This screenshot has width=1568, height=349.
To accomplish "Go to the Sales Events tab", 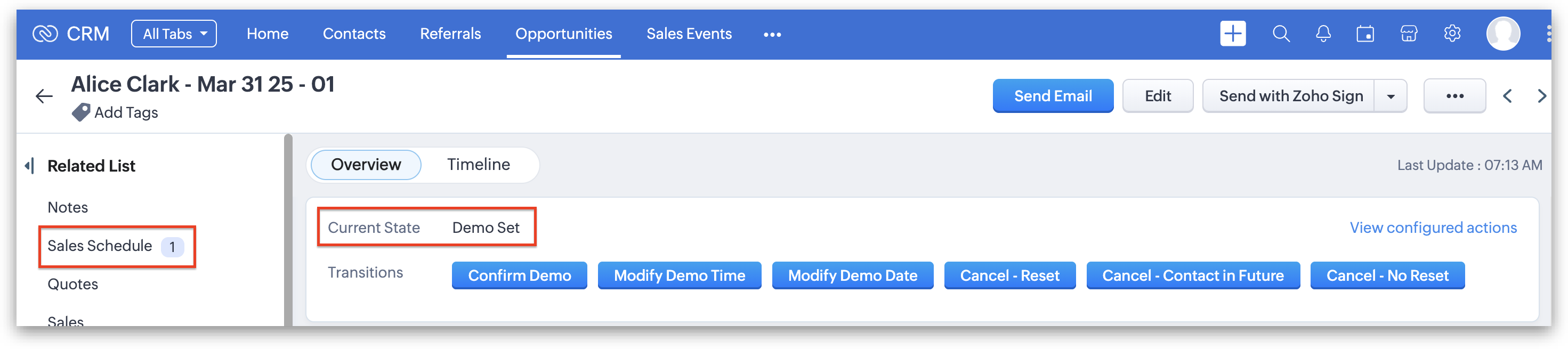I will pyautogui.click(x=689, y=34).
